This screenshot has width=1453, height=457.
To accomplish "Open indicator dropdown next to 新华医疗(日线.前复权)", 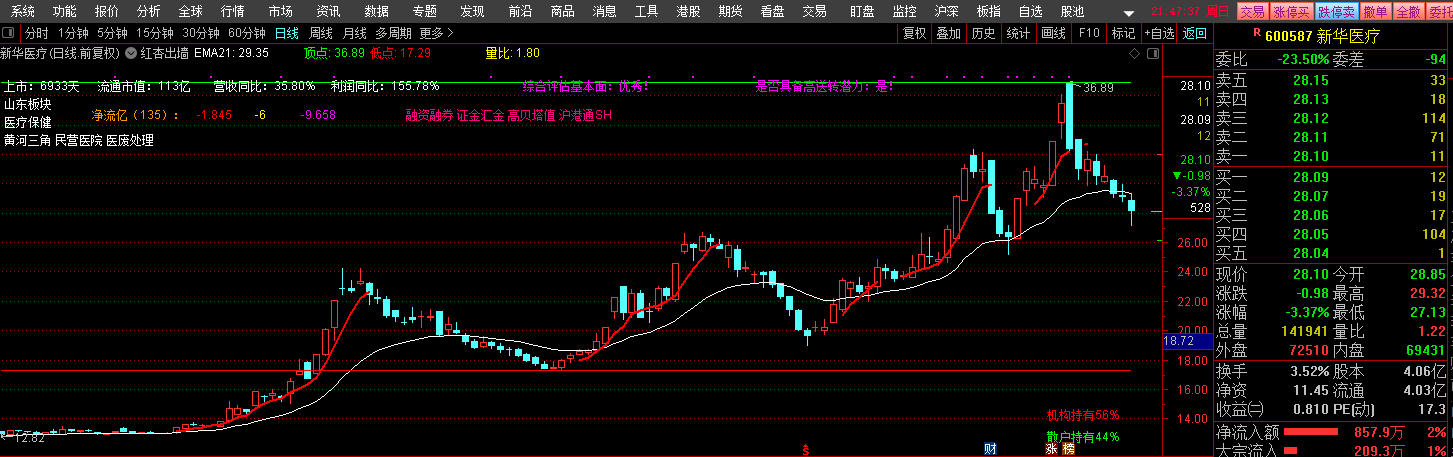I will click(x=129, y=52).
